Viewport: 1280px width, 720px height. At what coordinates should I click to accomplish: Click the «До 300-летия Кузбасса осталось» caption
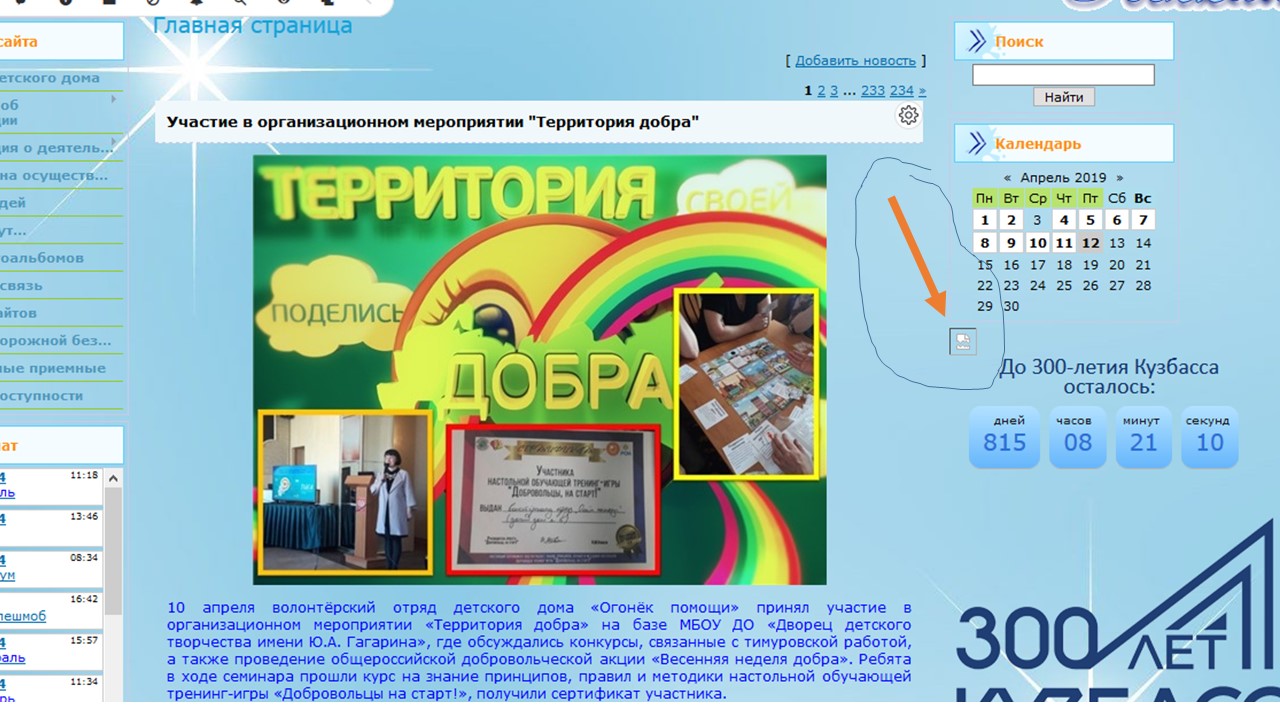click(1109, 377)
